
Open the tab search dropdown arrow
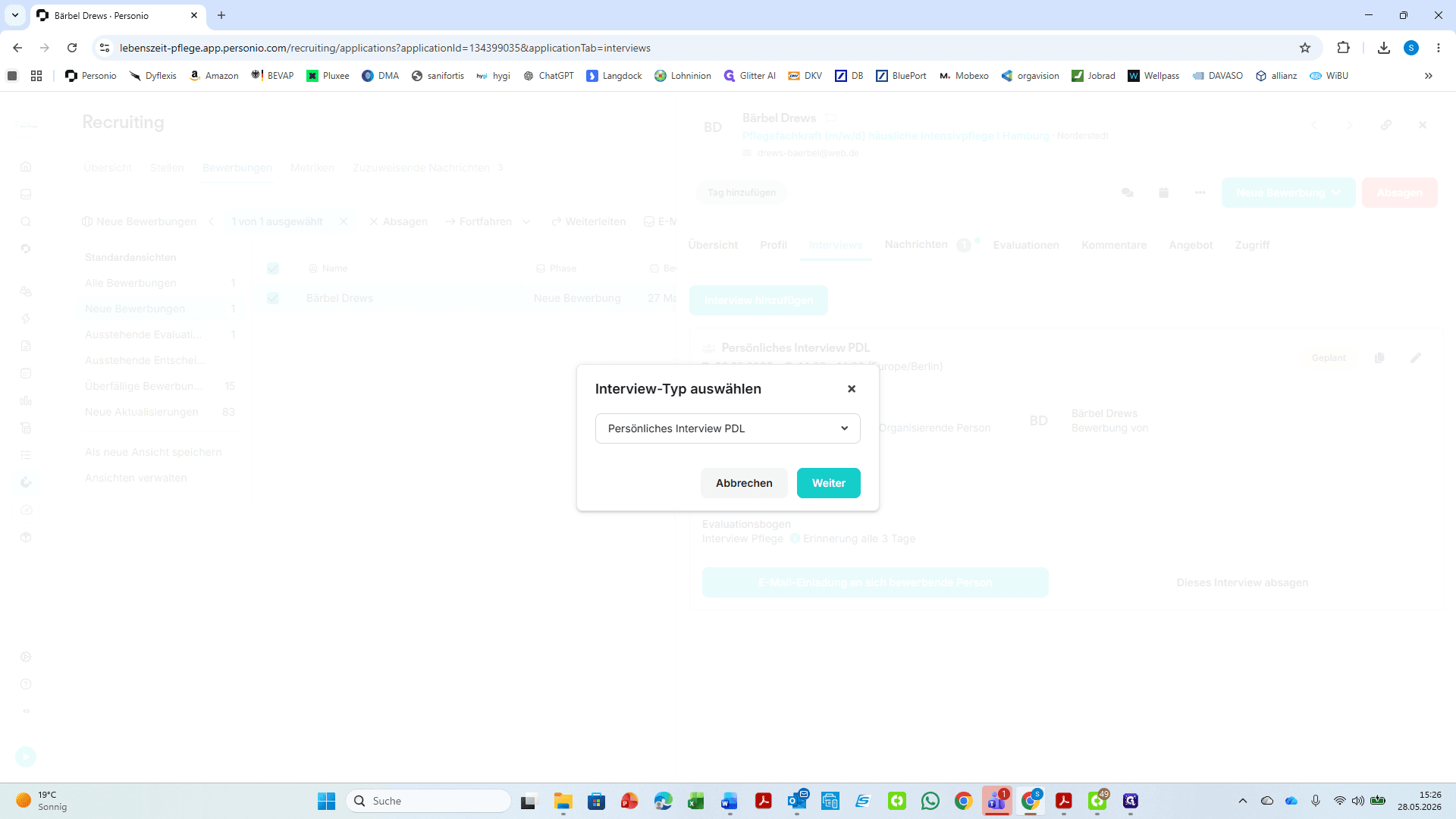pos(15,15)
